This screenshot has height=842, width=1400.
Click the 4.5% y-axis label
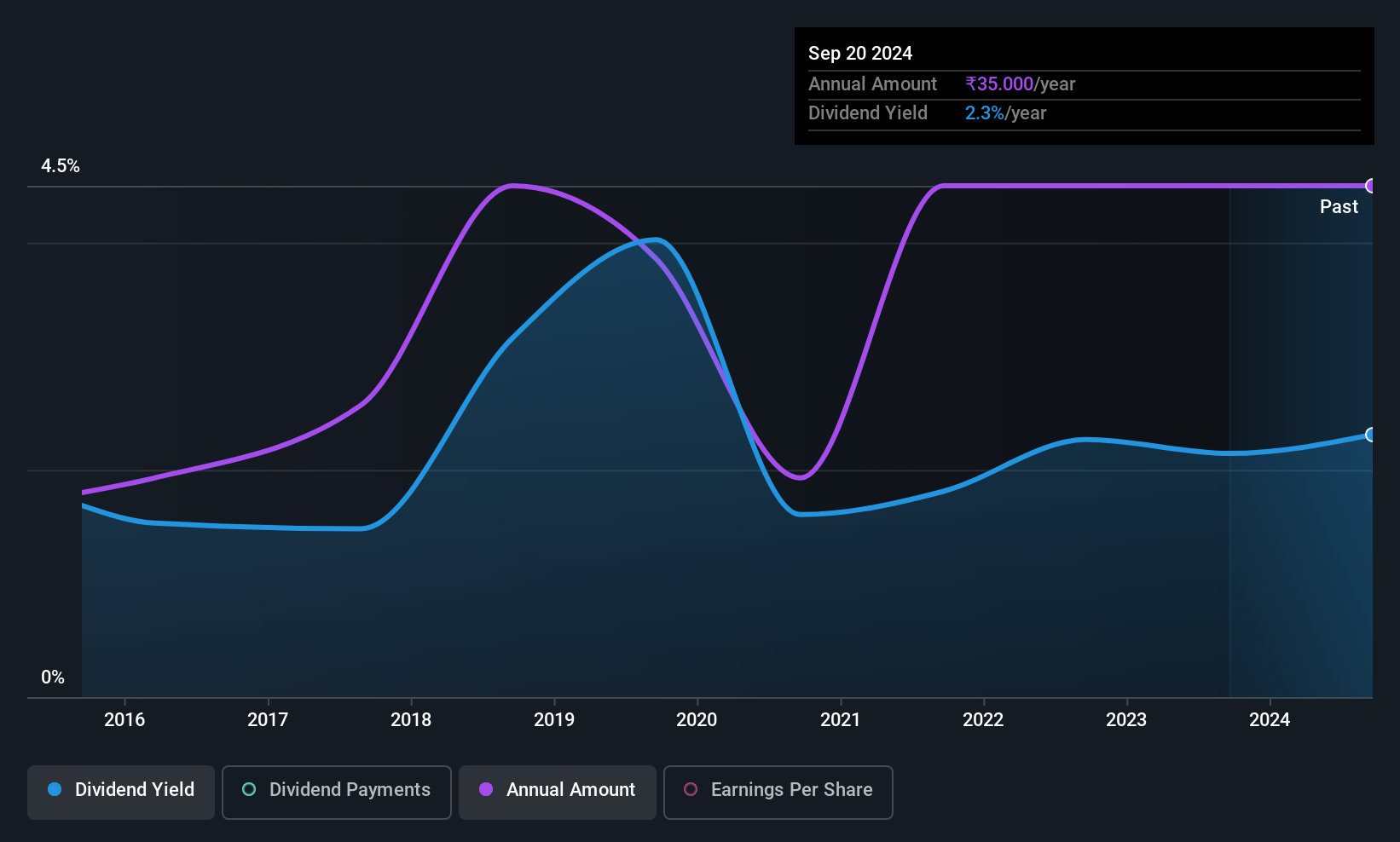click(x=61, y=166)
